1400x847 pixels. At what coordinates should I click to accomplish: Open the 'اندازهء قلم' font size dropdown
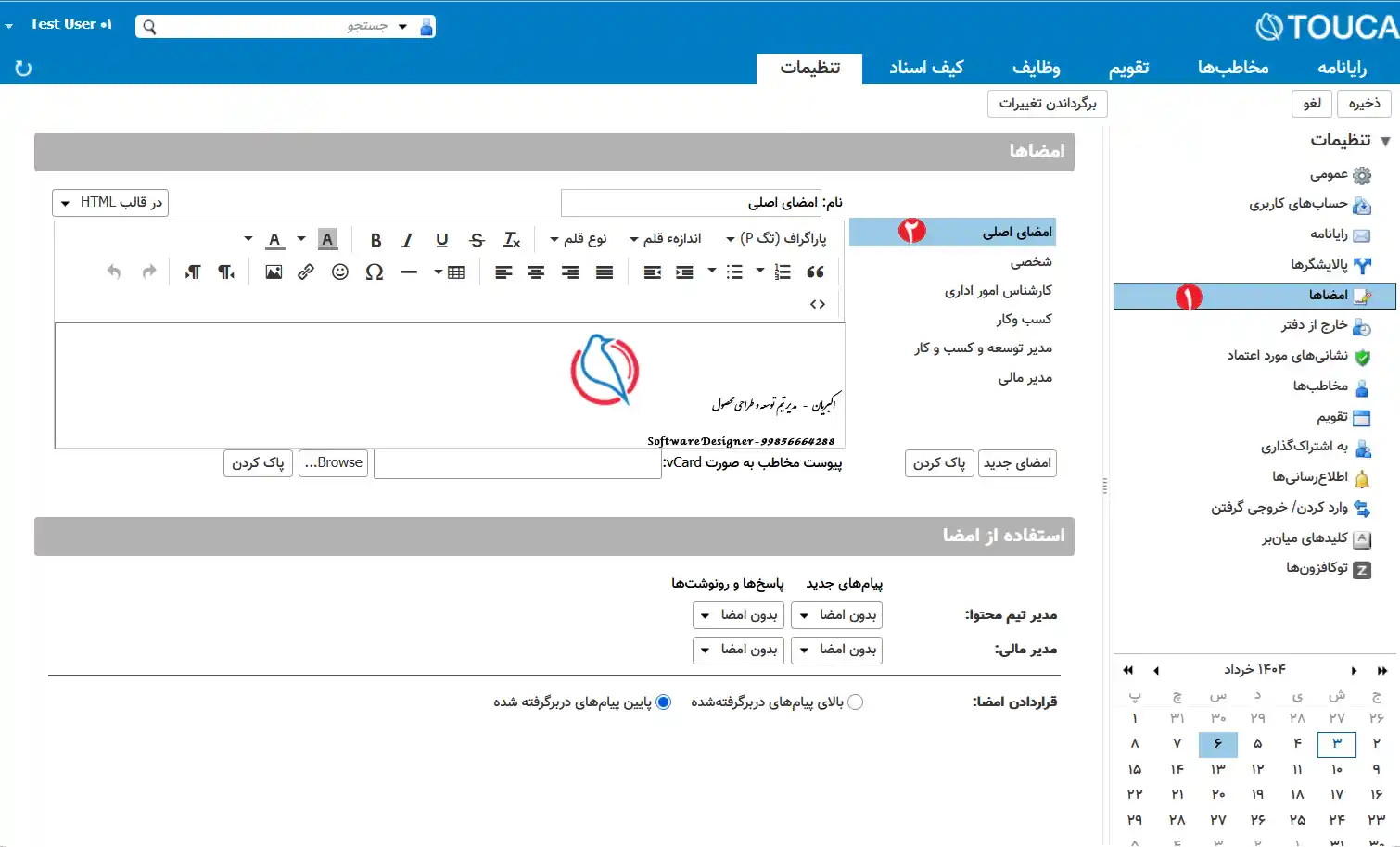(x=666, y=239)
